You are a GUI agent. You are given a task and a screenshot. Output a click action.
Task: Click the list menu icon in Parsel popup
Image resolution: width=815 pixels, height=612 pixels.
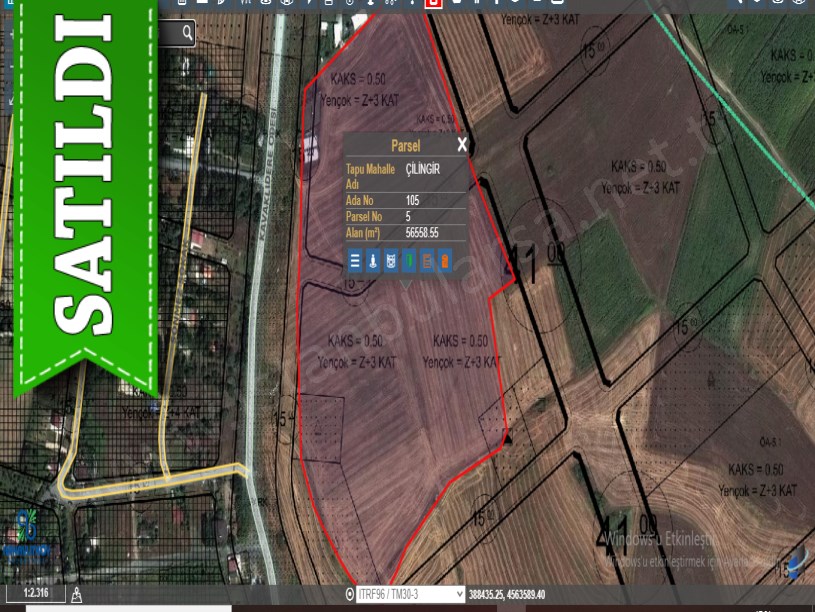tap(355, 262)
